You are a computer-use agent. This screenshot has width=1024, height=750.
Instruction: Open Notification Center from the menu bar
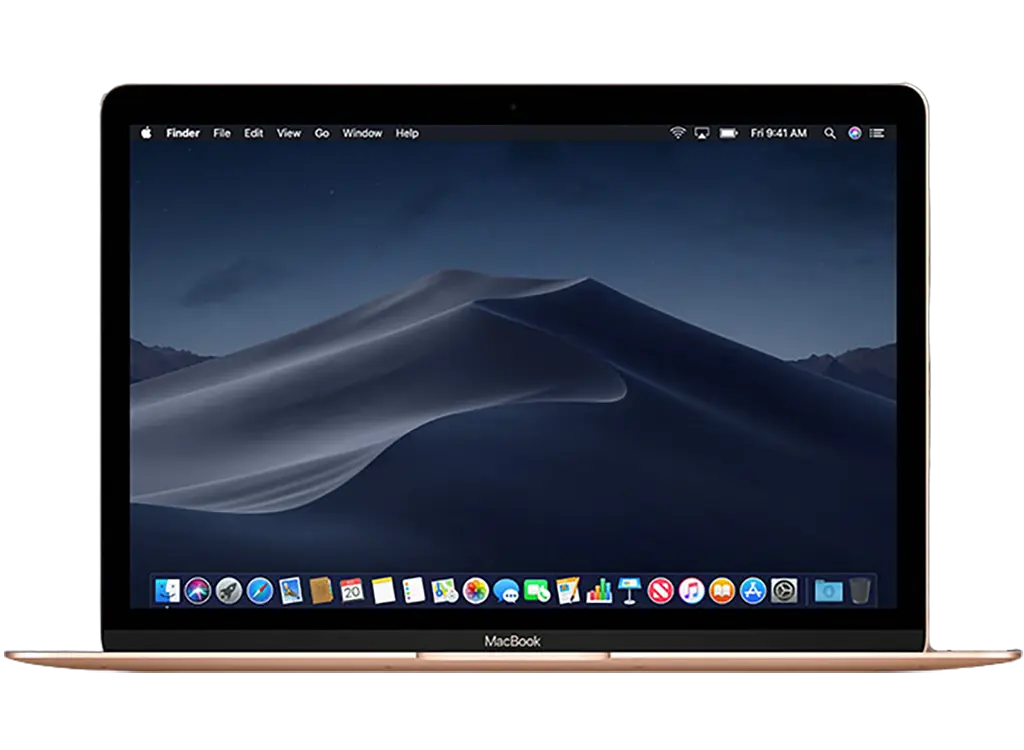point(876,132)
